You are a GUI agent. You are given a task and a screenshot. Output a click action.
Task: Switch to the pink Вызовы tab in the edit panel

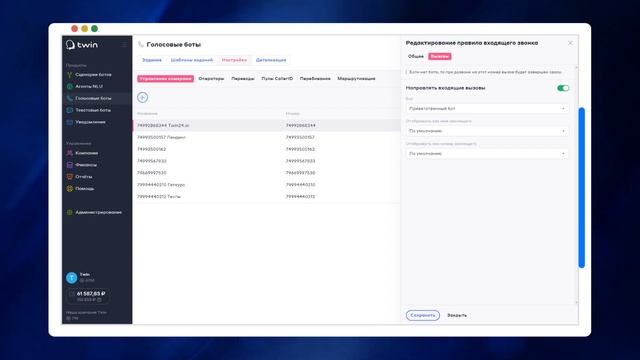[440, 56]
